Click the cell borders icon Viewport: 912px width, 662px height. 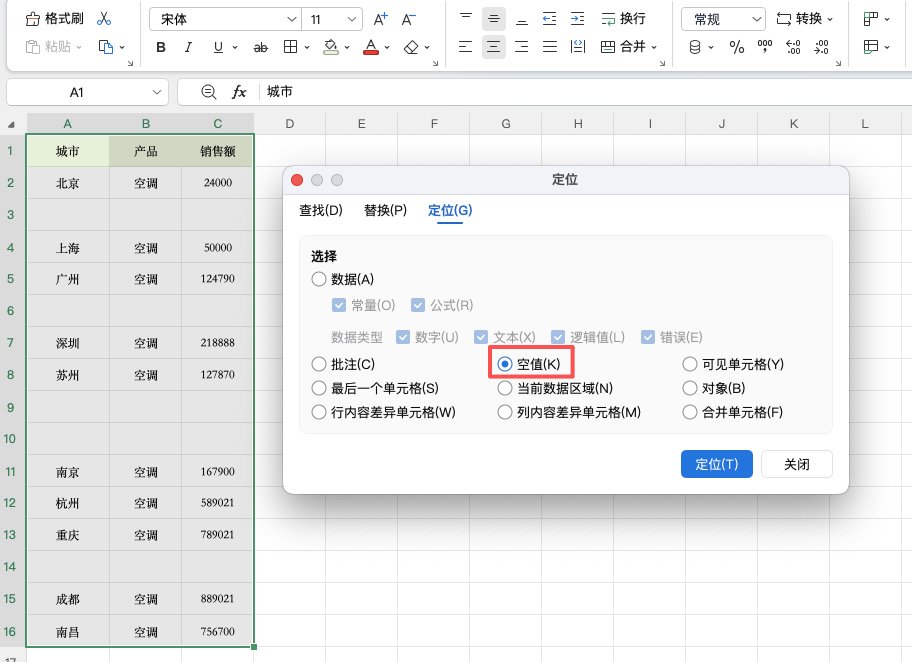click(290, 47)
